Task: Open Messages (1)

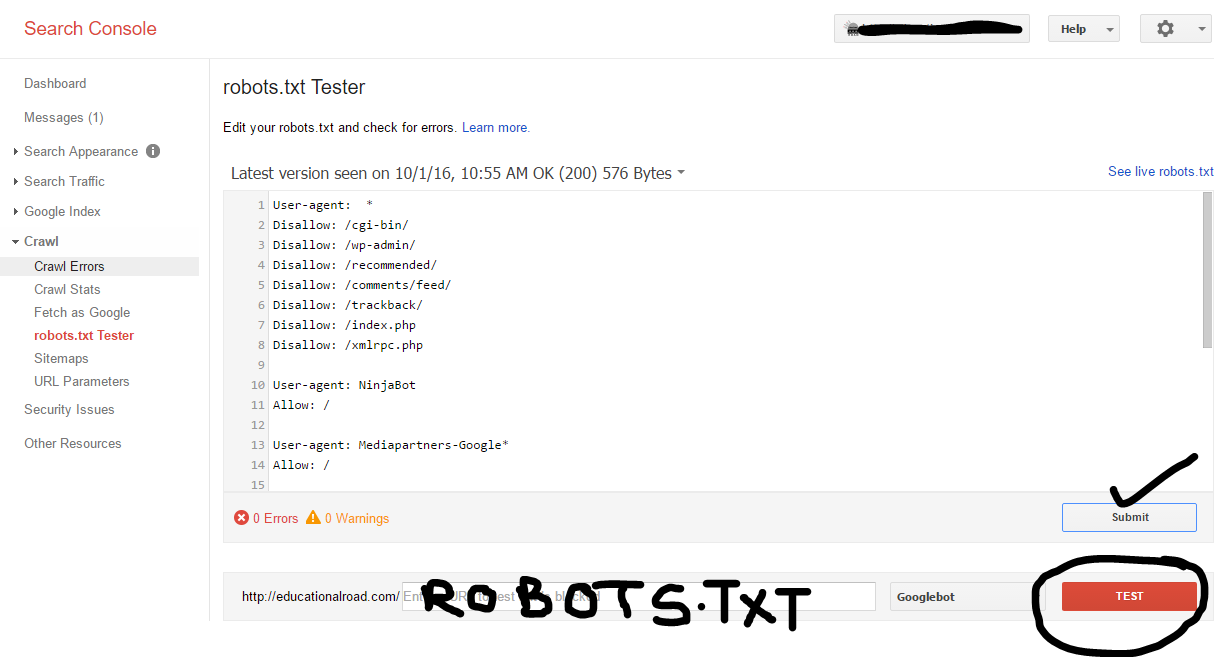Action: (64, 118)
